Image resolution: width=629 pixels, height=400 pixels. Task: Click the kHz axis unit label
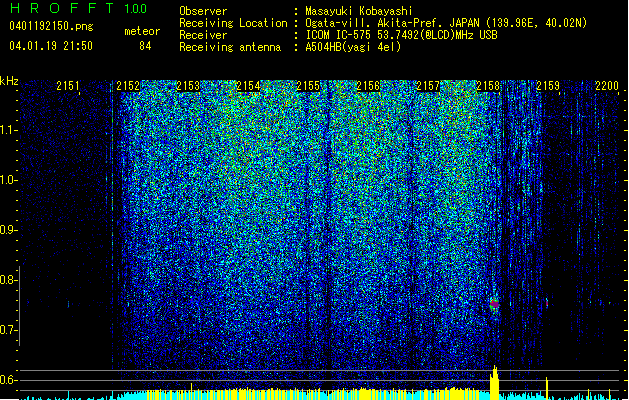[x=9, y=81]
